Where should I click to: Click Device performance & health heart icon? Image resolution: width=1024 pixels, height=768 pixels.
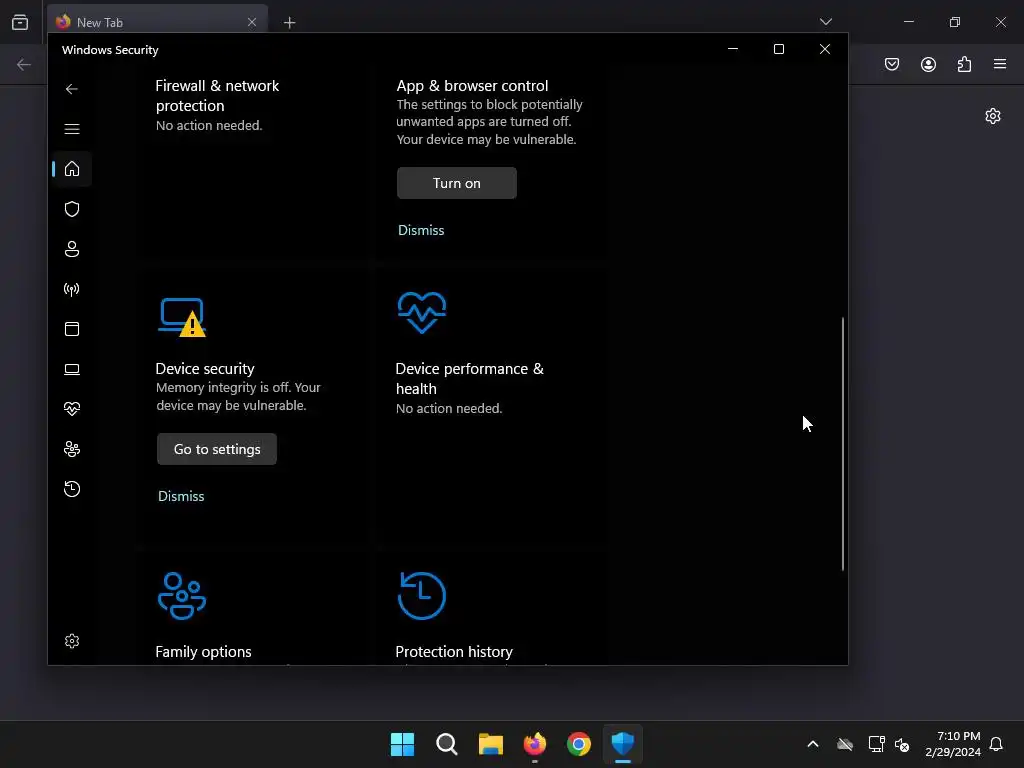[422, 312]
